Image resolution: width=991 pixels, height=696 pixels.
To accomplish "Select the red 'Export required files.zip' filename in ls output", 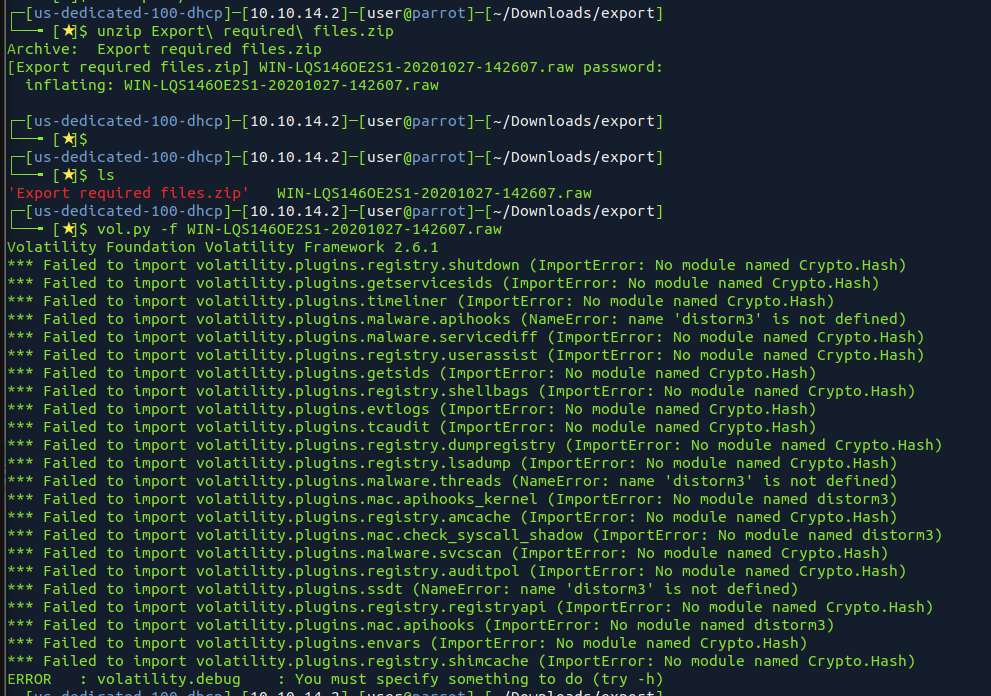I will 128,193.
